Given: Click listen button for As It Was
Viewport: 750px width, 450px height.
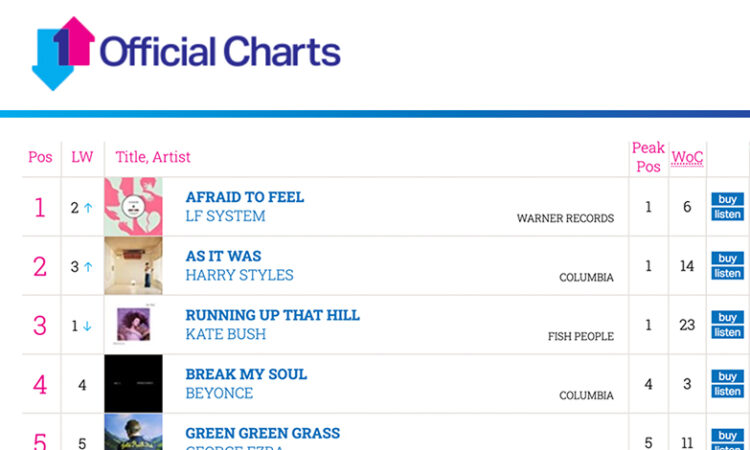Looking at the screenshot, I should [x=728, y=273].
